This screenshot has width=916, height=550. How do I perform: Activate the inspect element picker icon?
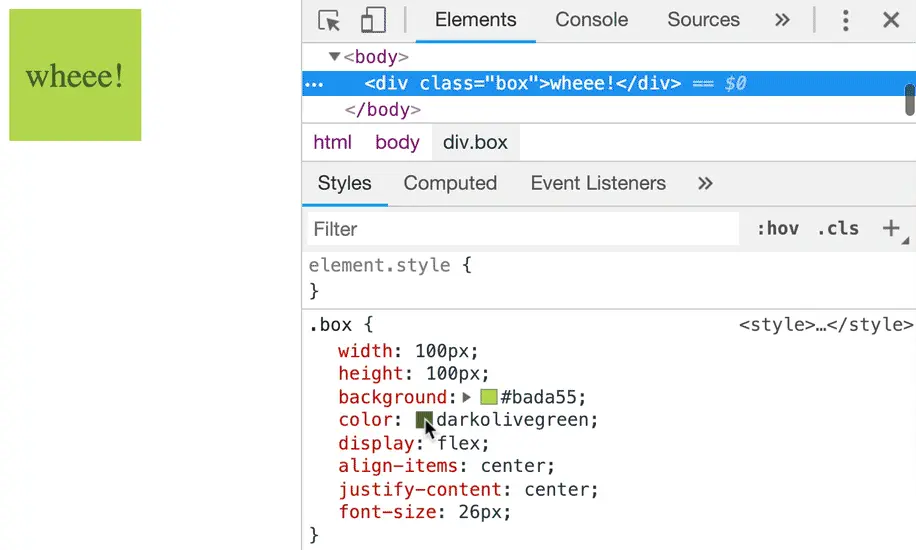pos(329,20)
